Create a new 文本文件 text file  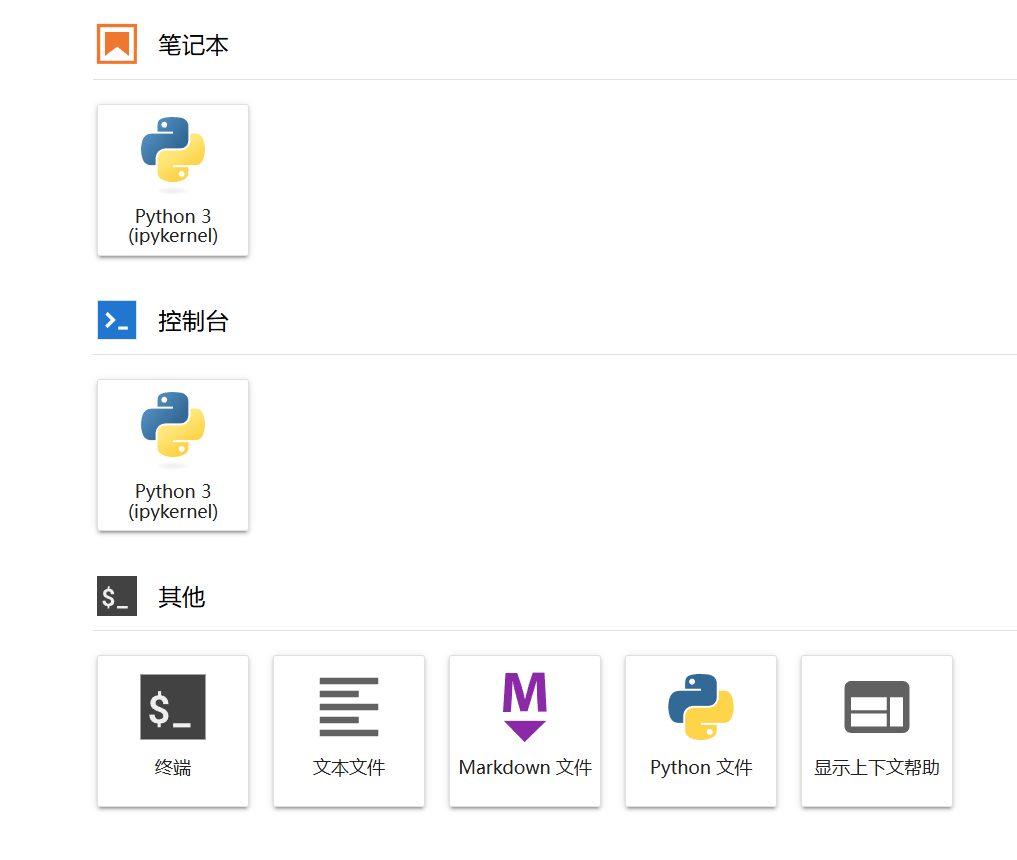point(349,731)
